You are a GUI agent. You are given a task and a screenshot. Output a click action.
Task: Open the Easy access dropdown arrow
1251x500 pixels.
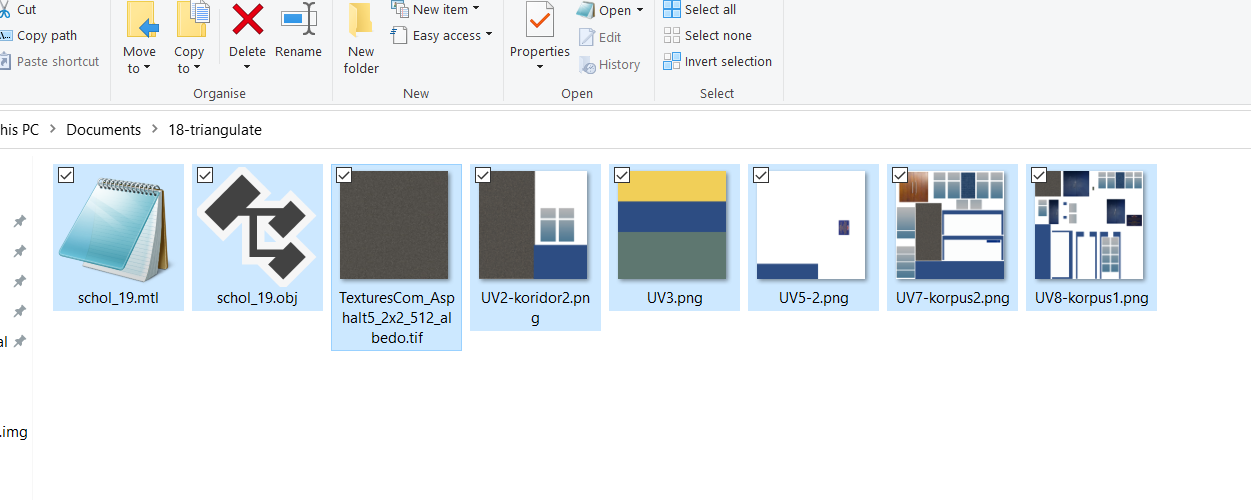point(489,36)
